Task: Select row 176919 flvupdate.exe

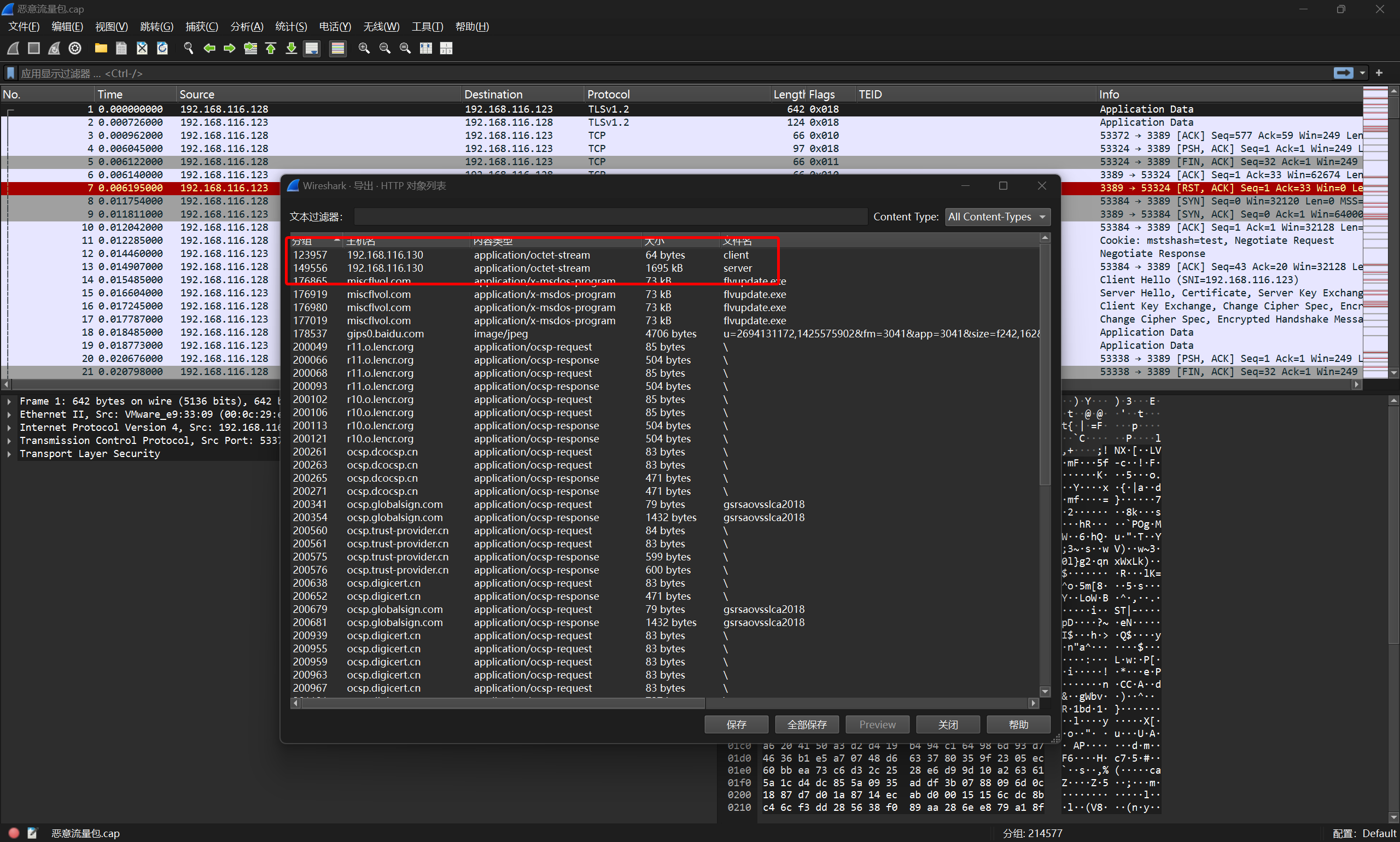Action: pyautogui.click(x=664, y=294)
